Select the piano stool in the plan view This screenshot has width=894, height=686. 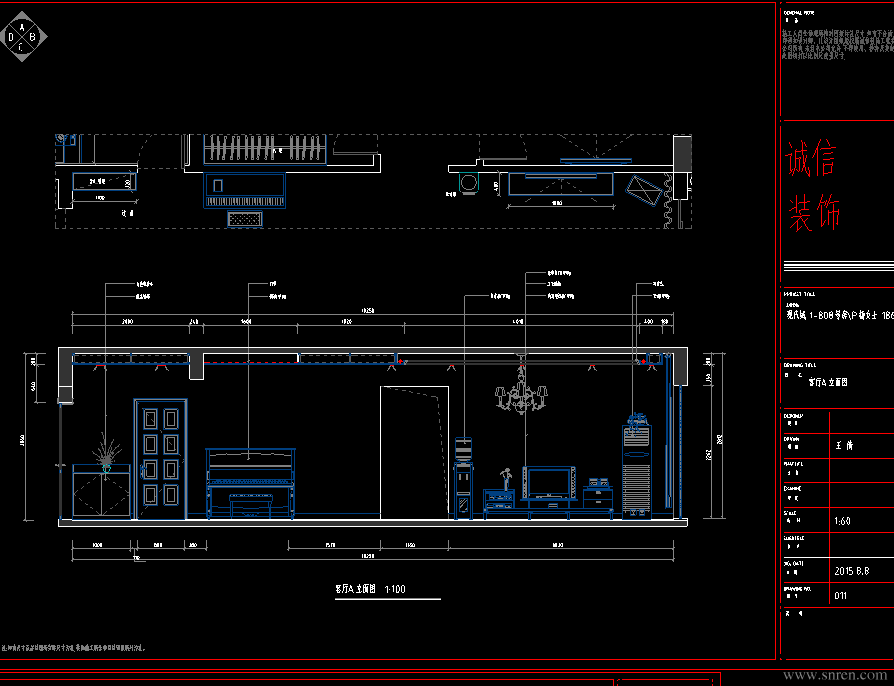(245, 218)
